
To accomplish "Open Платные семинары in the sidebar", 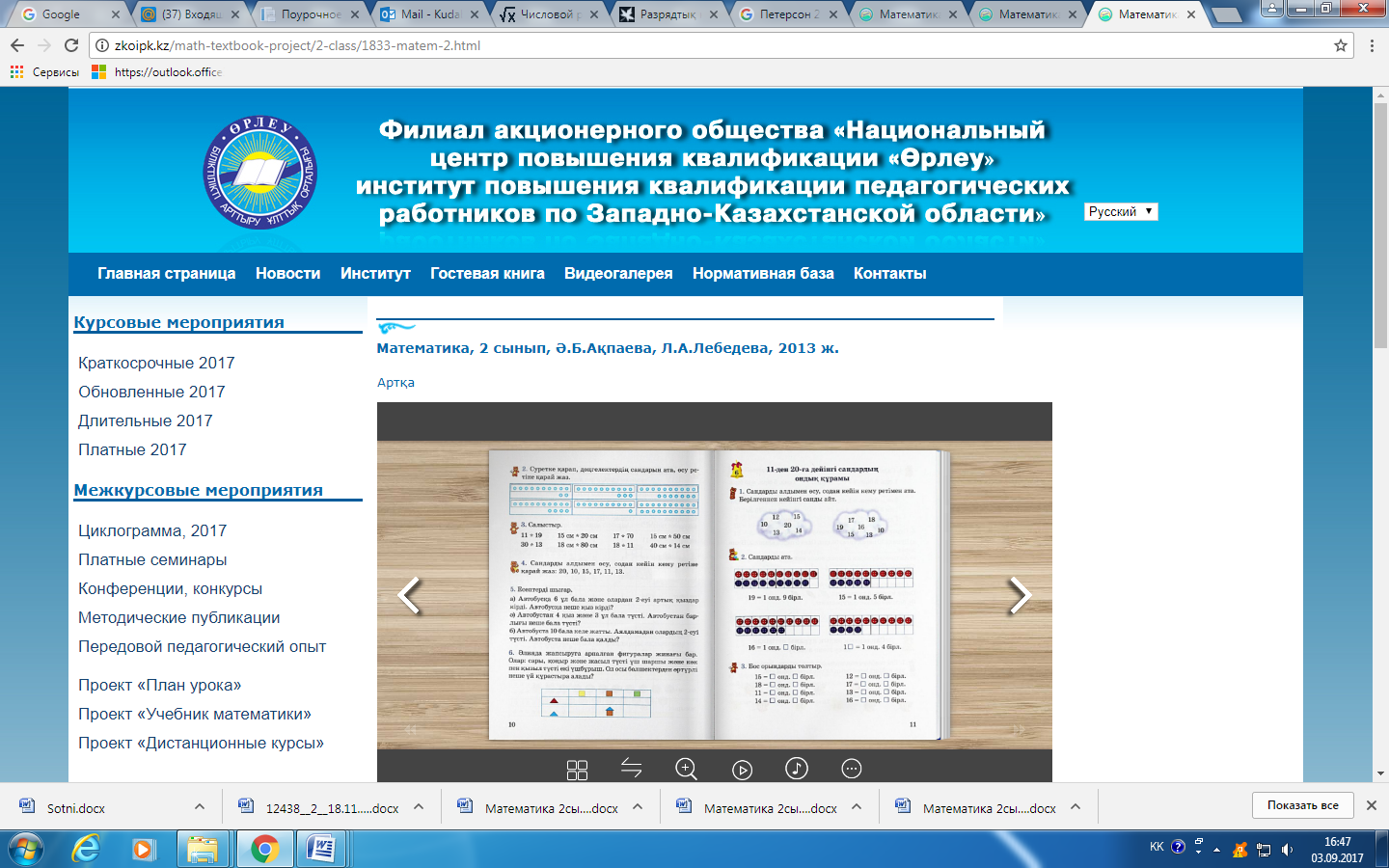I will [152, 560].
